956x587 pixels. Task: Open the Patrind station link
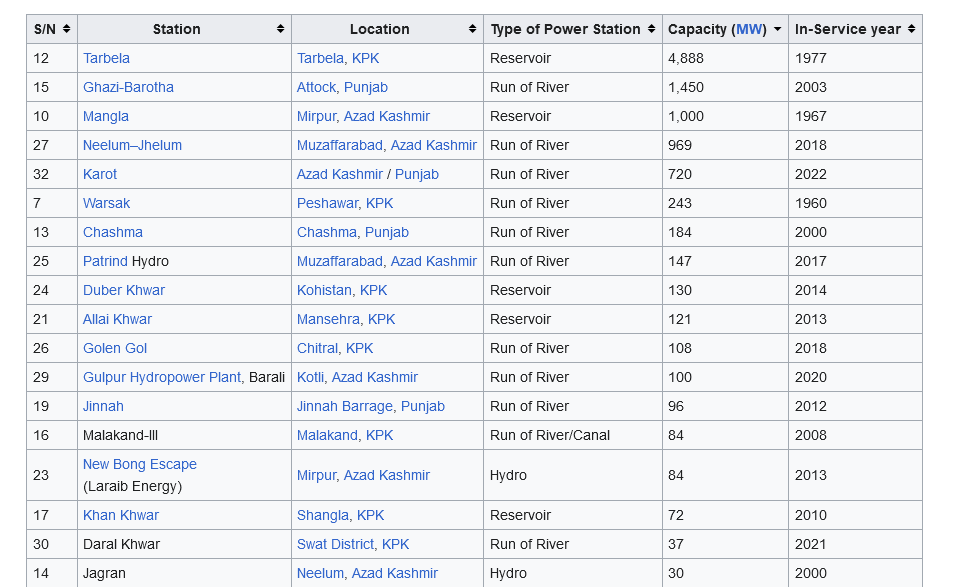click(x=105, y=261)
